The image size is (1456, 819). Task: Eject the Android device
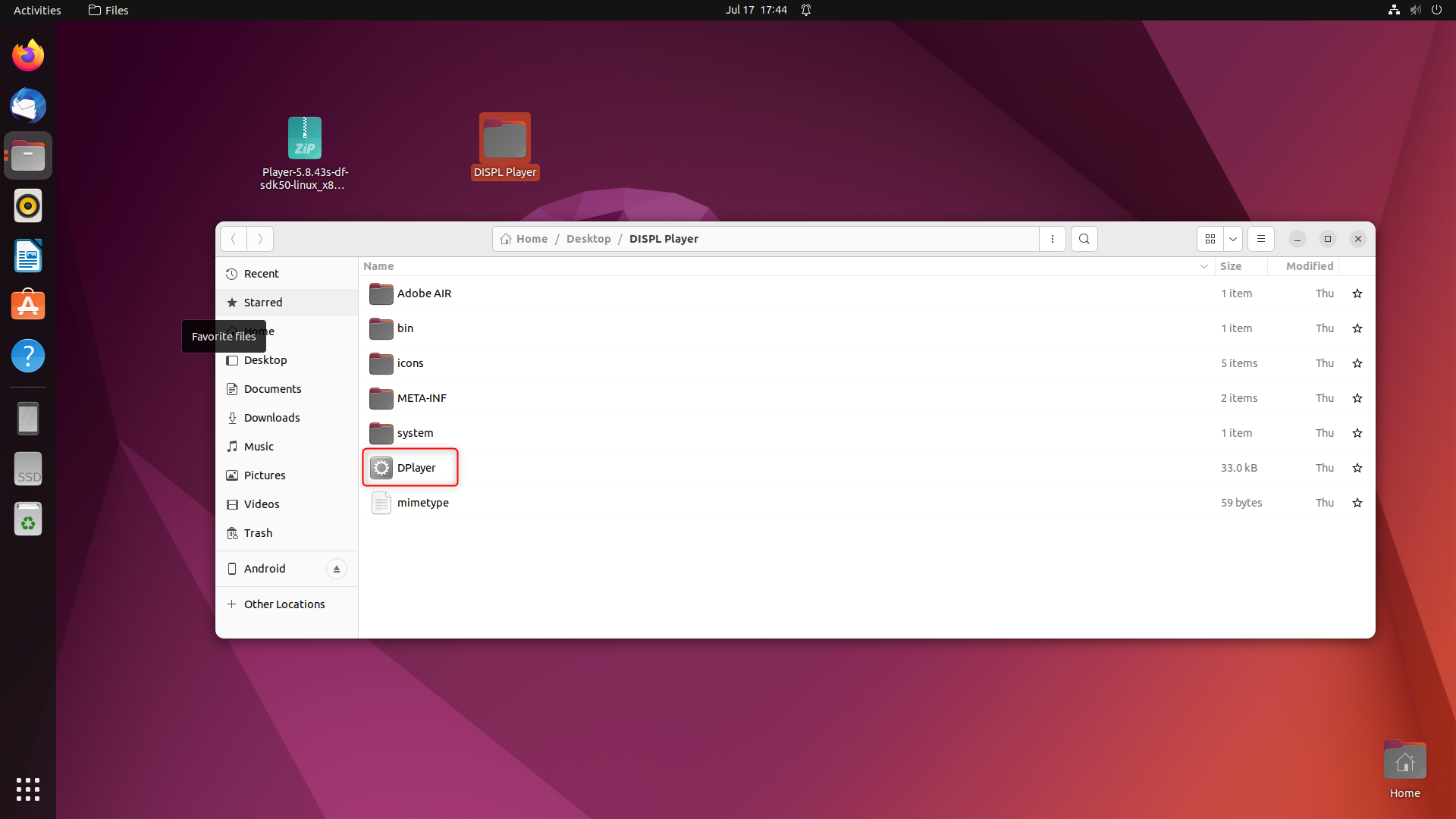tap(337, 569)
